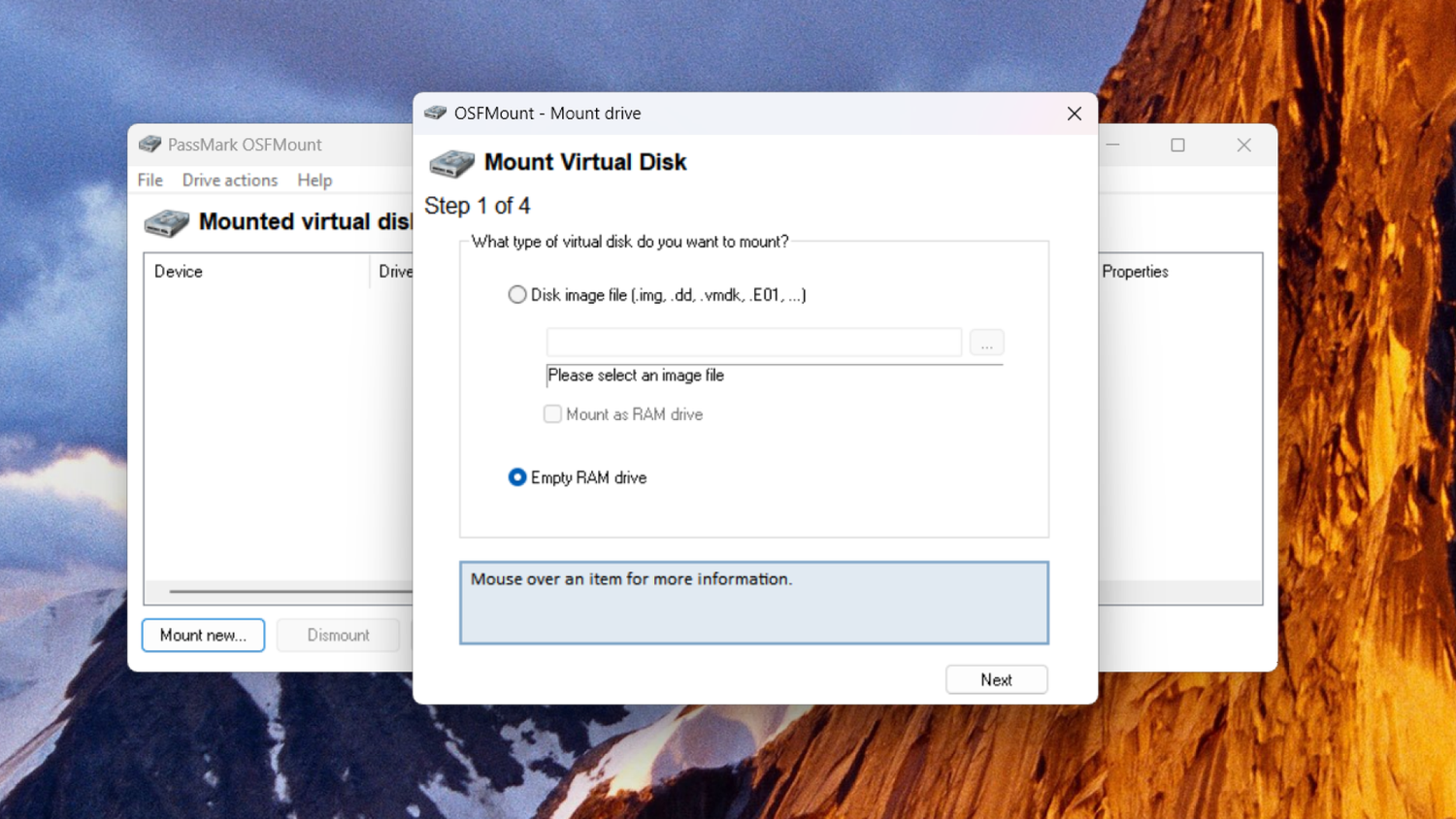Viewport: 1456px width, 819px height.
Task: Click 'Mouse over an item' info box
Action: 754,603
